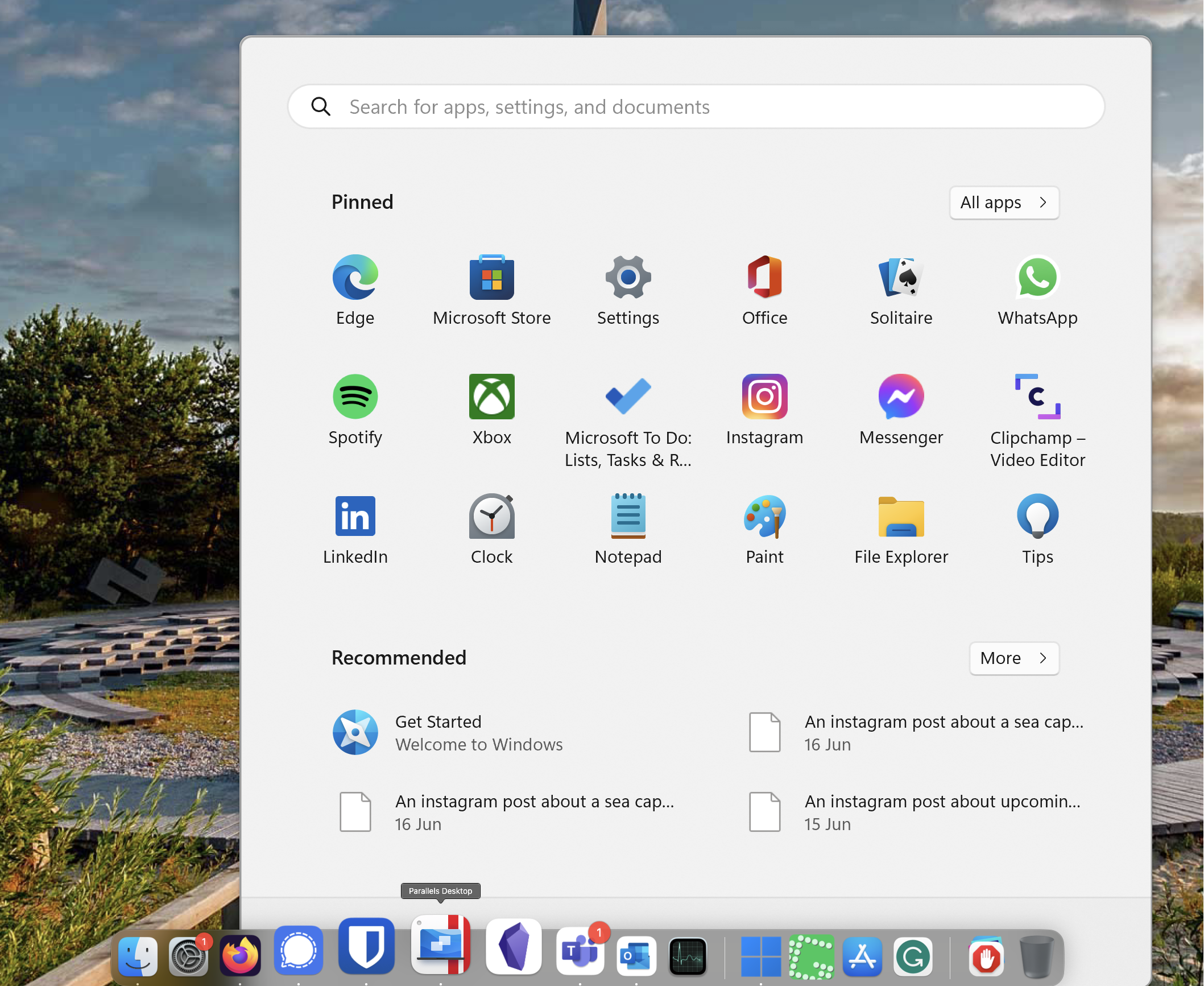Open the Clock app
1204x986 pixels.
(492, 529)
